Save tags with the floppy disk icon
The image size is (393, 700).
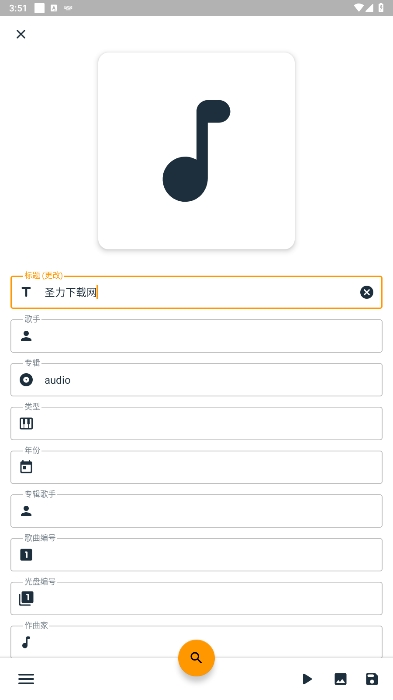point(372,679)
